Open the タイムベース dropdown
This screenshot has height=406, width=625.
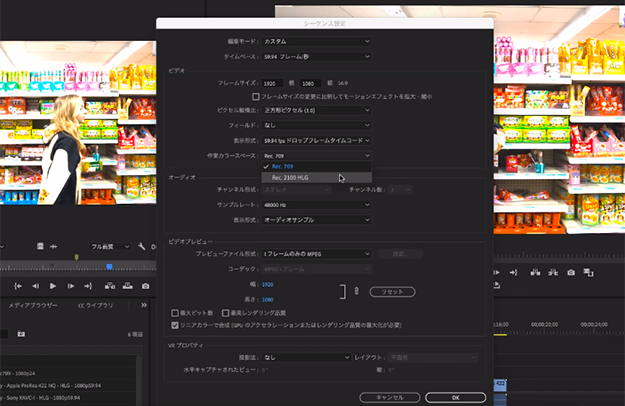click(316, 57)
